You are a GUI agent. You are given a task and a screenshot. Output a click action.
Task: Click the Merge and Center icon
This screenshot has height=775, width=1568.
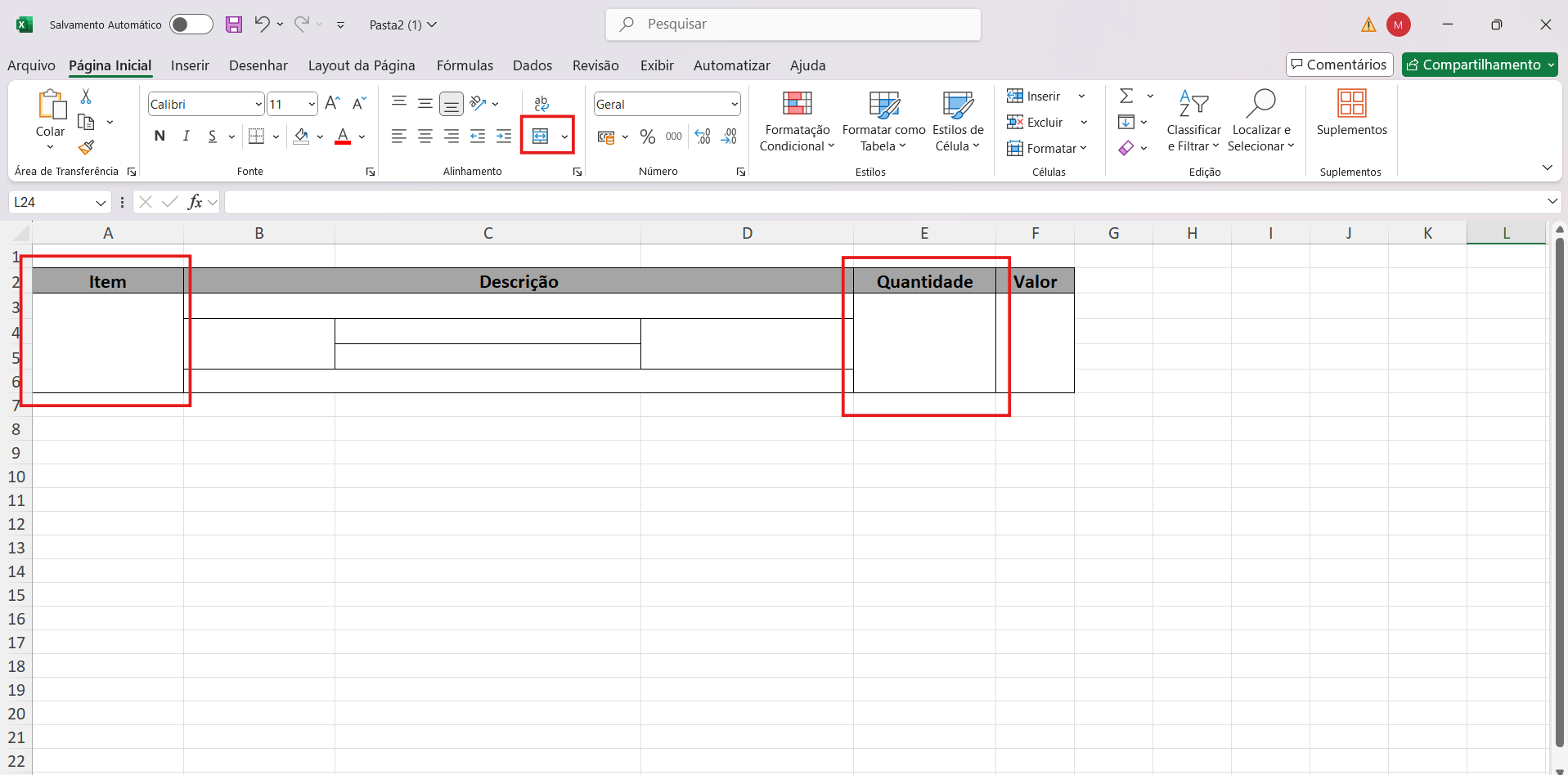[541, 137]
